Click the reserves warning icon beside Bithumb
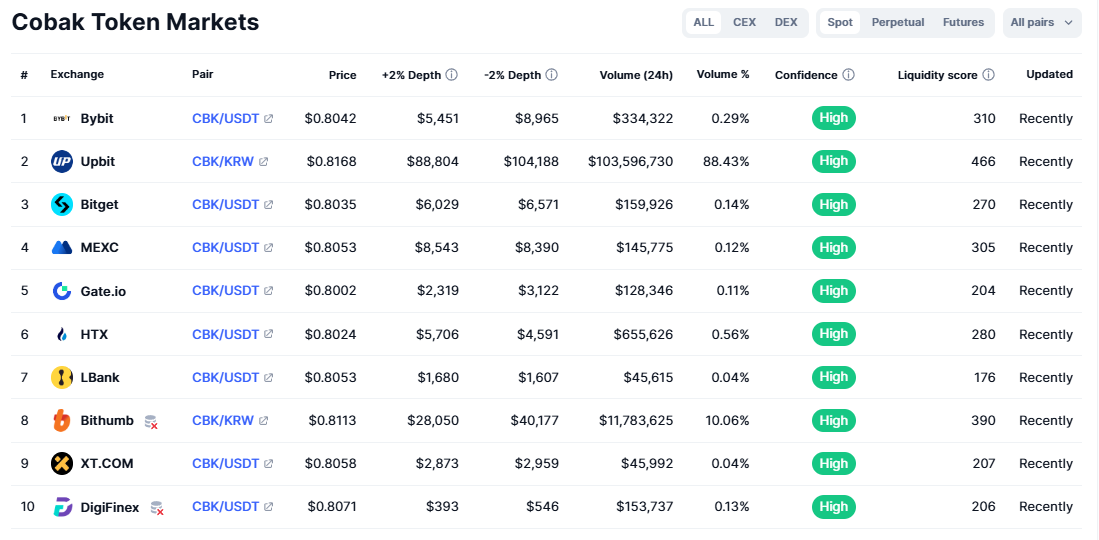This screenshot has height=540, width=1099. click(x=151, y=421)
